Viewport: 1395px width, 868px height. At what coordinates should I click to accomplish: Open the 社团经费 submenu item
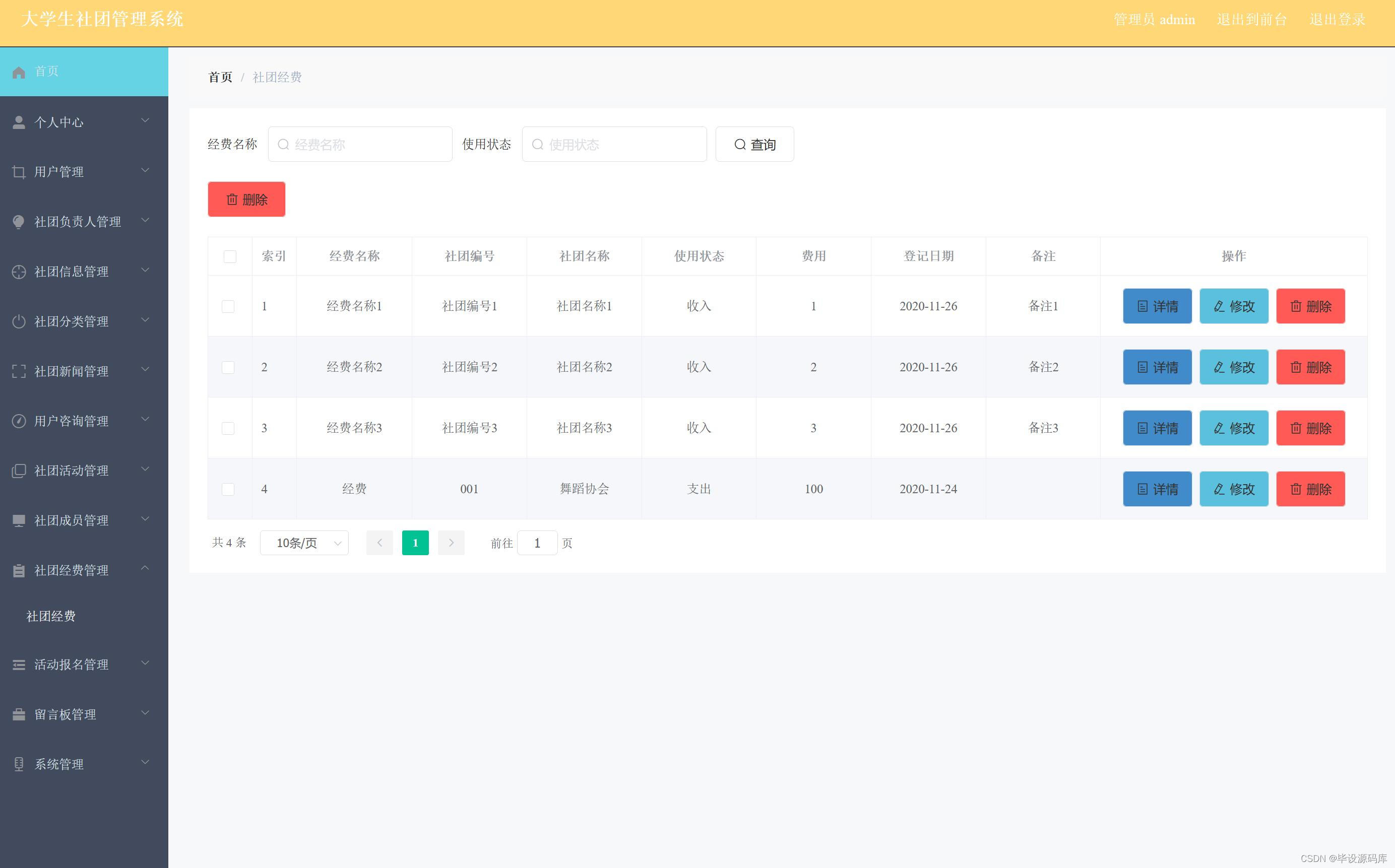(x=51, y=616)
